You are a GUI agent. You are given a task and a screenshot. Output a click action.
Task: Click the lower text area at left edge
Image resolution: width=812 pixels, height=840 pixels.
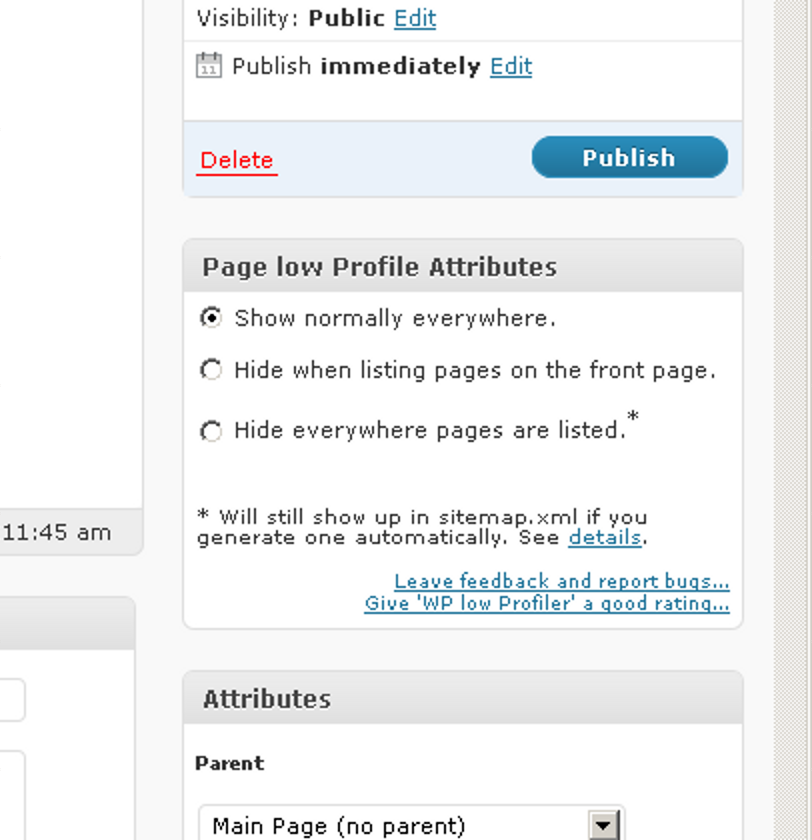(x=12, y=796)
